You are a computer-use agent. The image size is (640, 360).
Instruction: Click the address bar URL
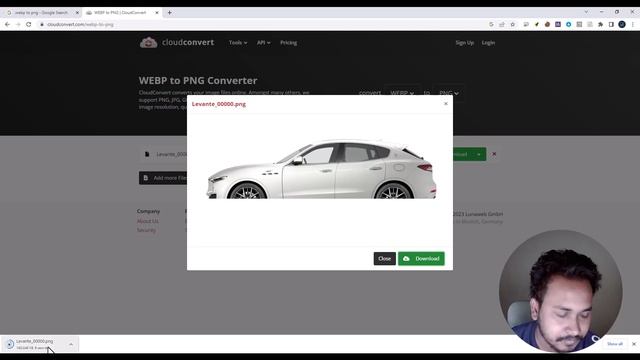tap(80, 24)
